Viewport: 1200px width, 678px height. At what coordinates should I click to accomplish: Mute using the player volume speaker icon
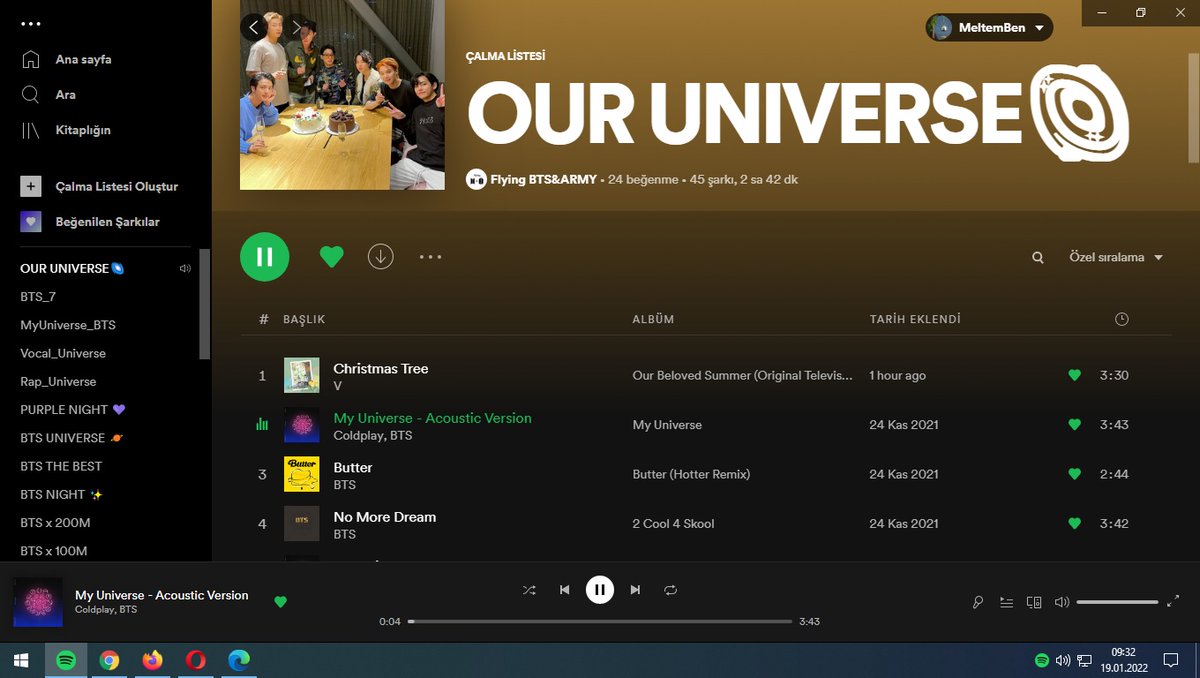(x=1062, y=602)
